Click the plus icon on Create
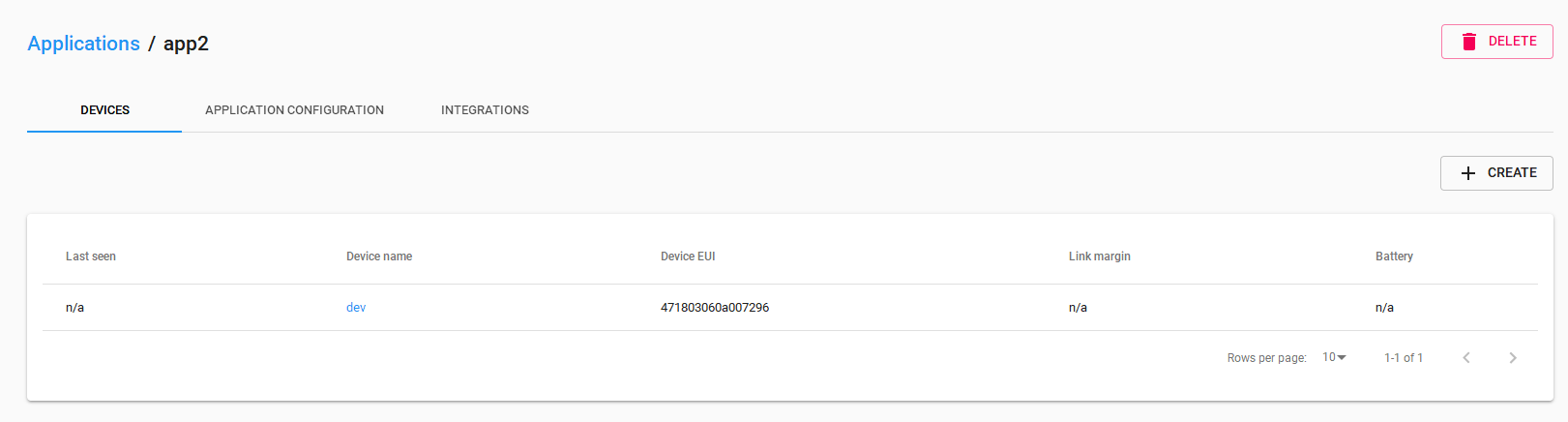The height and width of the screenshot is (422, 1568). (x=1468, y=173)
